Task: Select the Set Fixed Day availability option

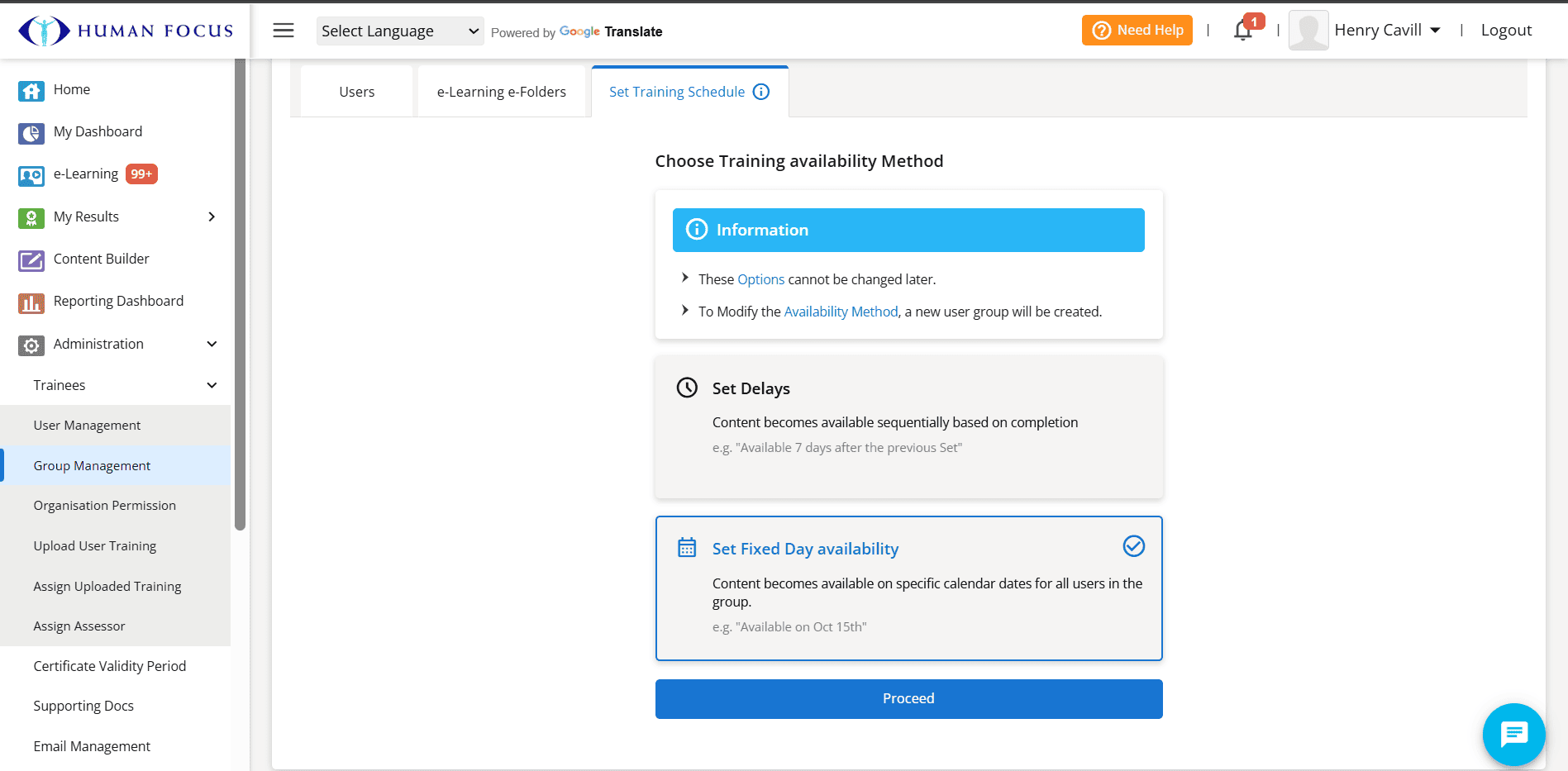Action: pyautogui.click(x=908, y=588)
